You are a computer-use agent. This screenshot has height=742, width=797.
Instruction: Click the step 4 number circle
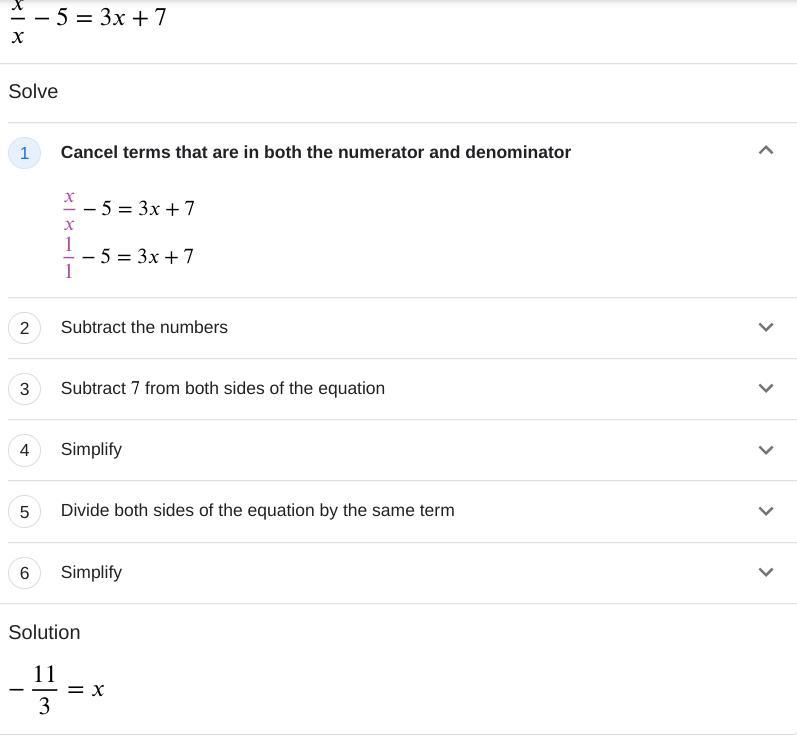tap(24, 450)
